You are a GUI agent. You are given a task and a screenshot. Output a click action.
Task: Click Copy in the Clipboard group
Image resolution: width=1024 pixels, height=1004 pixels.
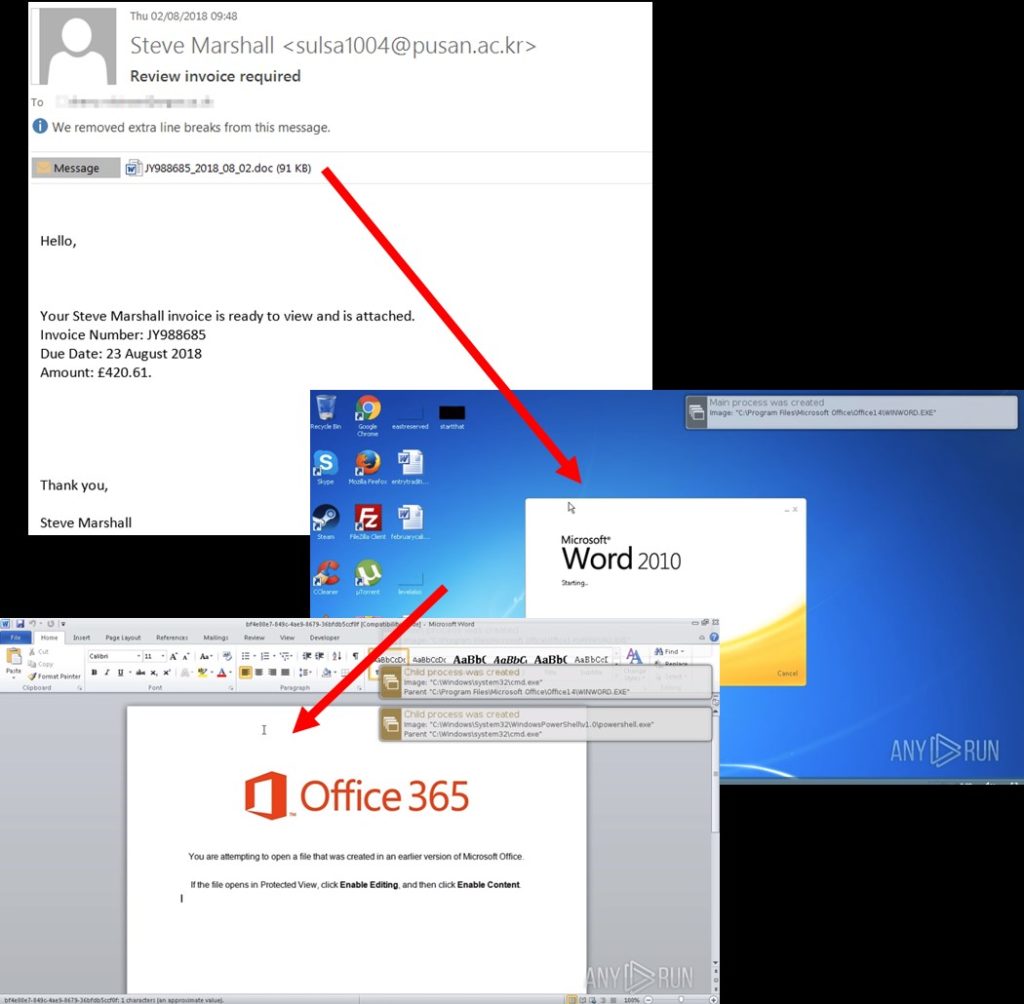point(40,664)
